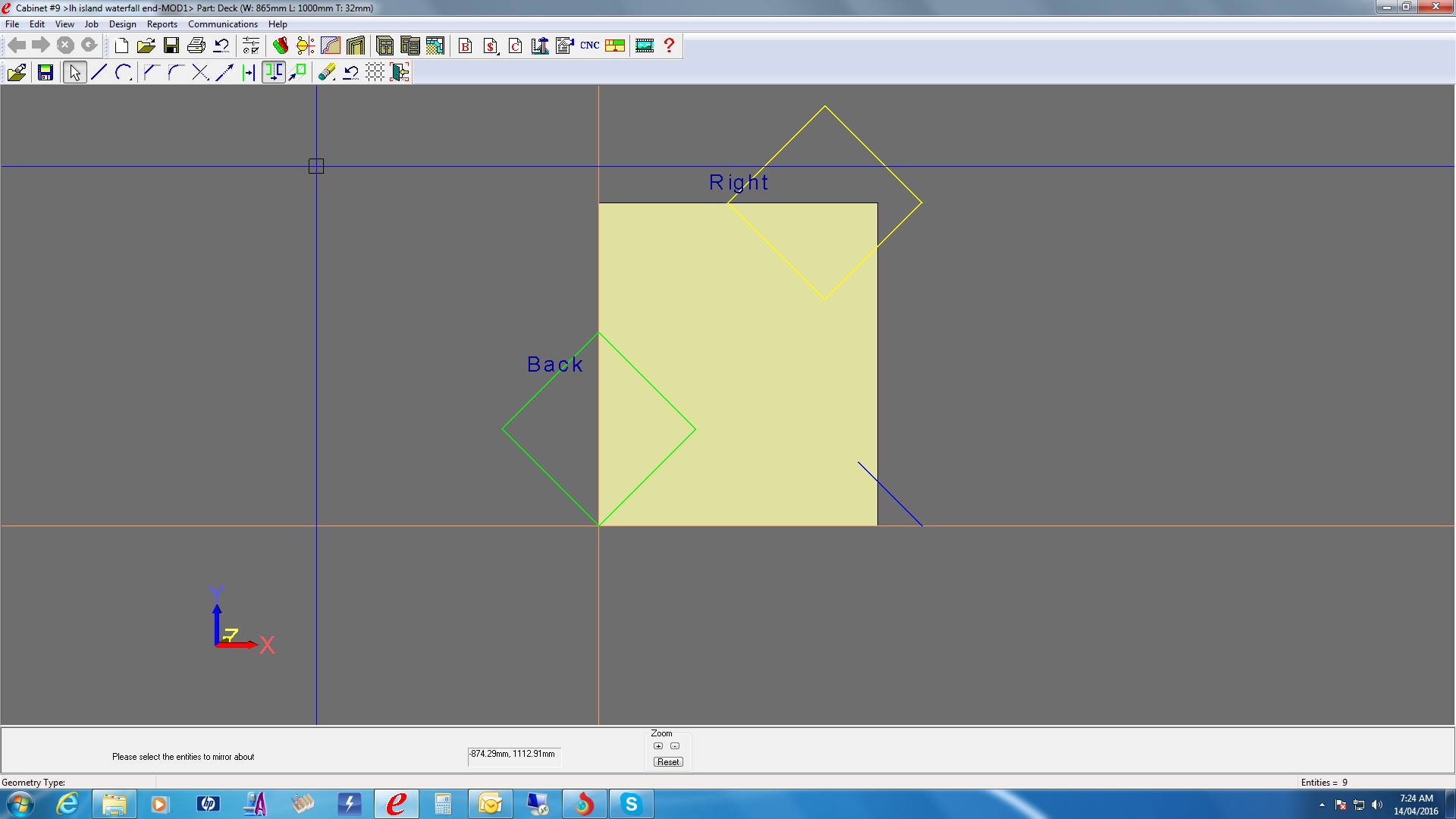This screenshot has width=1456, height=819.
Task: Click the Eraser tool icon
Action: point(326,73)
